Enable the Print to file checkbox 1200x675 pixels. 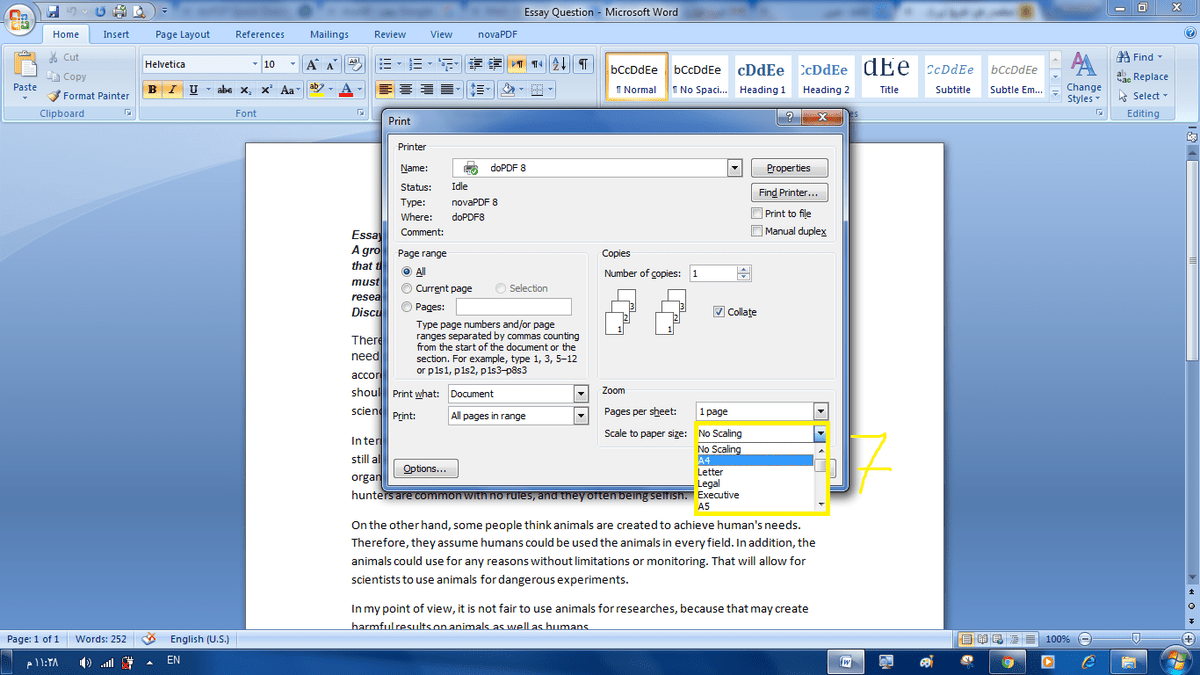[x=757, y=213]
